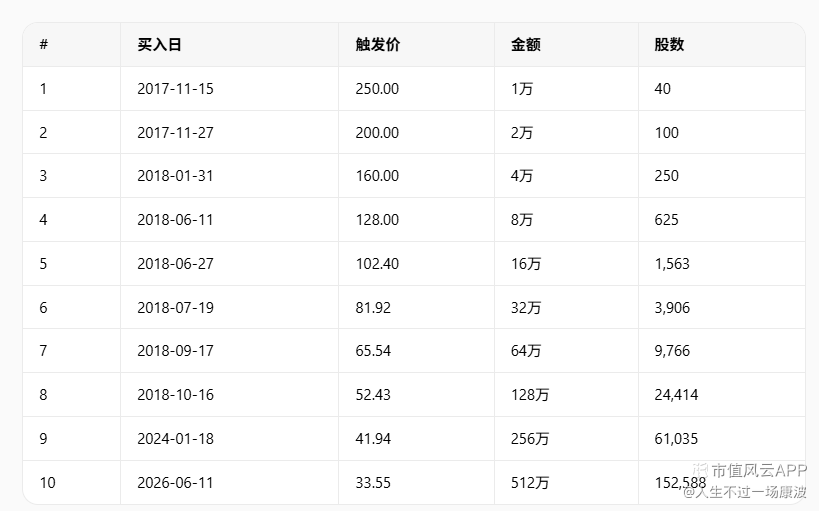Screen dimensions: 819x511
Task: Select the date cell 2017-11-15
Action: pos(176,89)
